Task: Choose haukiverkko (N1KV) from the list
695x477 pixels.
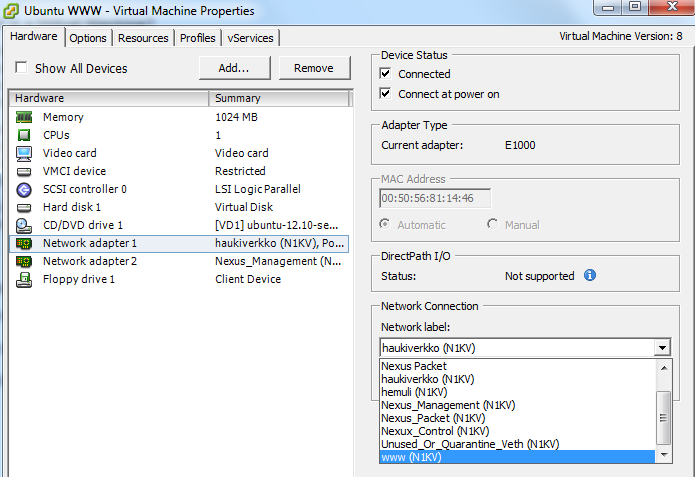Action: (x=428, y=379)
